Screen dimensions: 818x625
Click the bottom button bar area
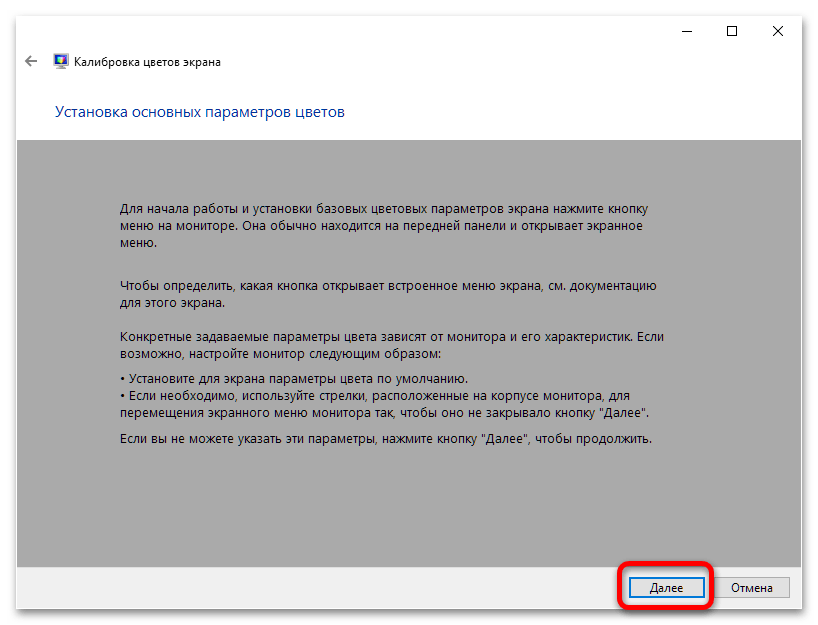(x=300, y=587)
